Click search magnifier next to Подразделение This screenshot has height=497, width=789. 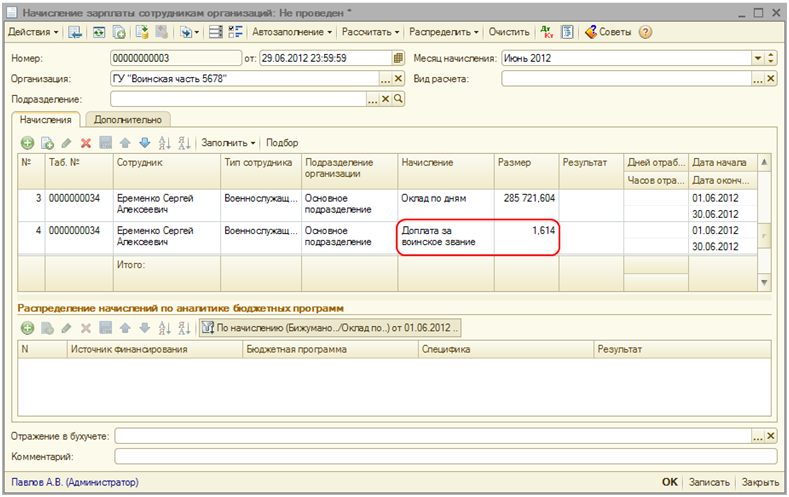click(x=398, y=99)
